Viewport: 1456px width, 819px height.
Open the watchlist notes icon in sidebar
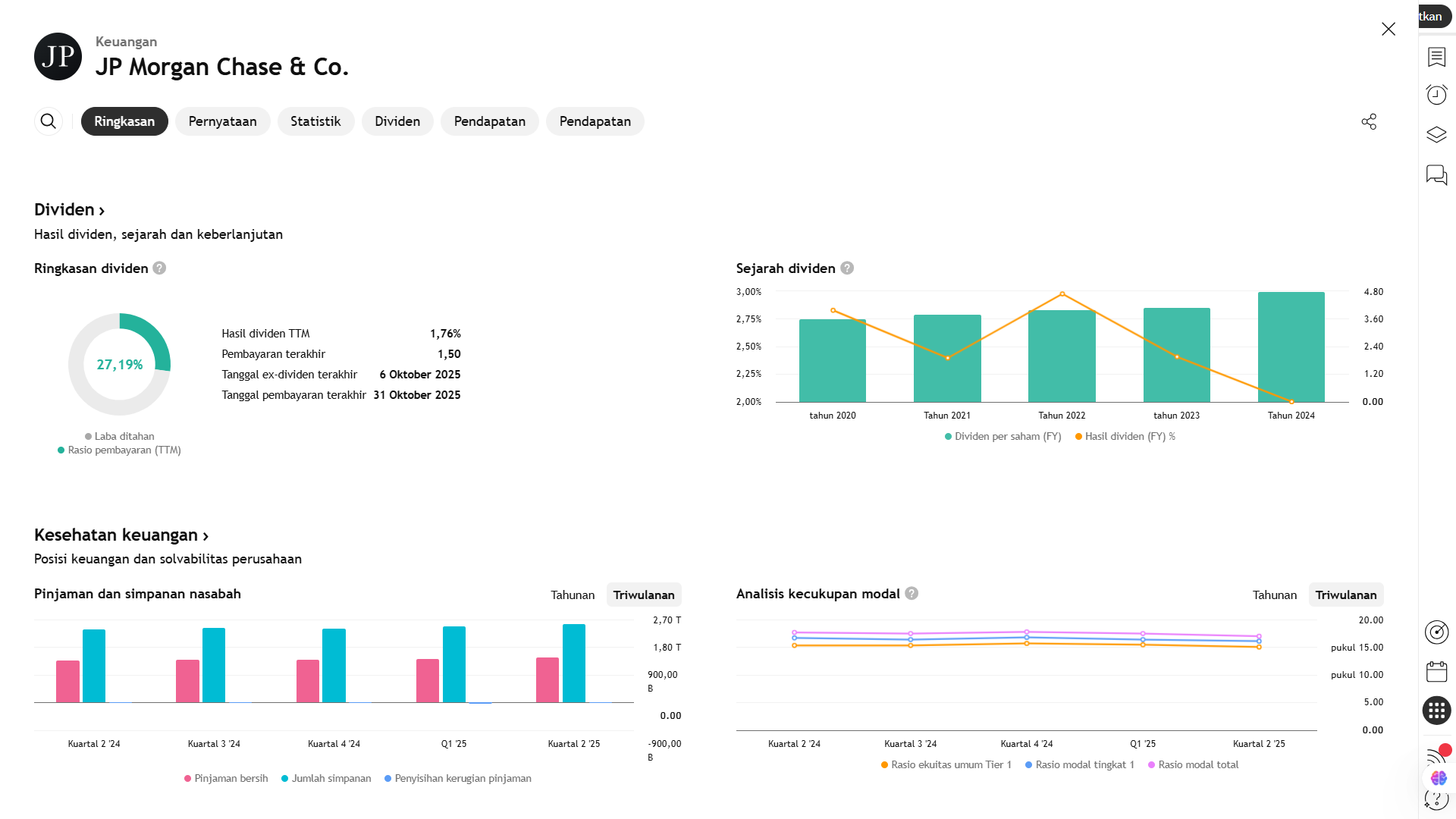1436,57
